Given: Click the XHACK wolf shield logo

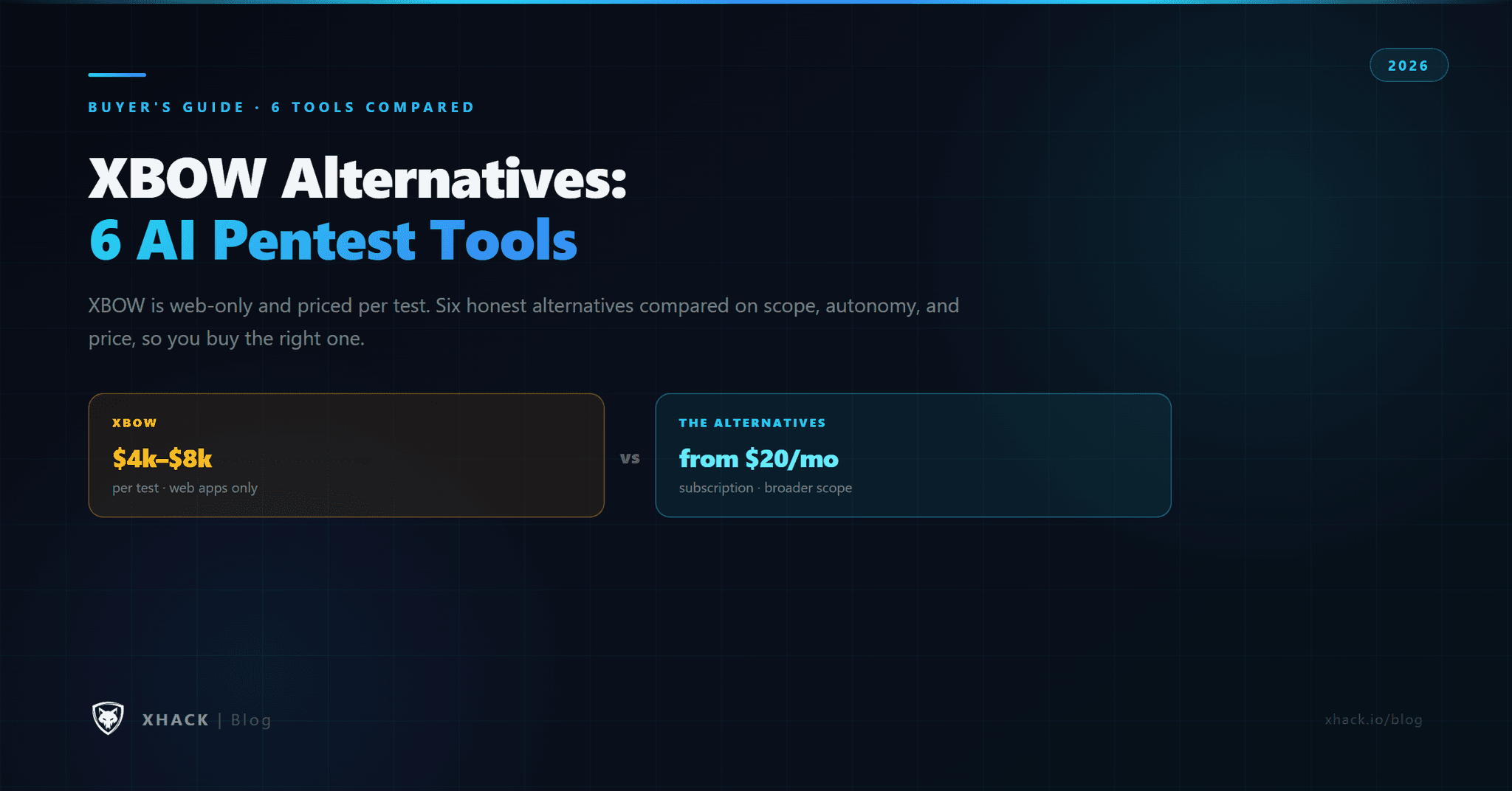Looking at the screenshot, I should [x=108, y=719].
